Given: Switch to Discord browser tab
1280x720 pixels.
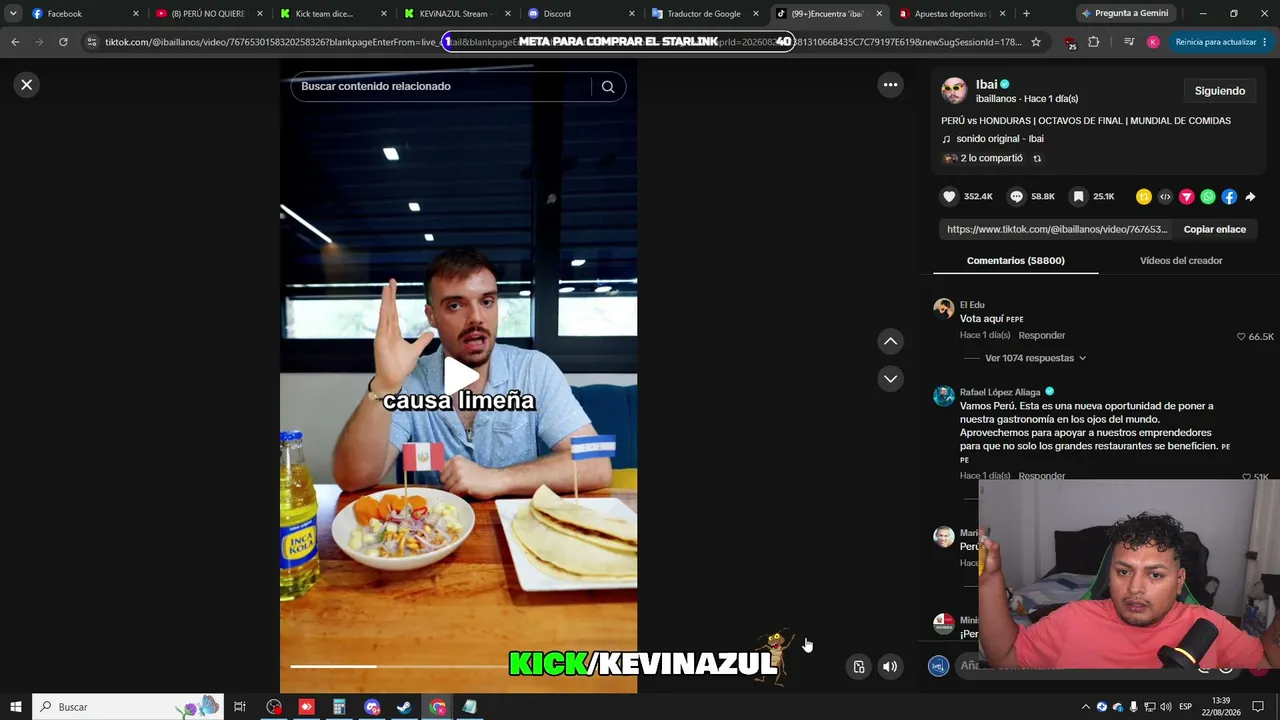Looking at the screenshot, I should click(x=582, y=14).
